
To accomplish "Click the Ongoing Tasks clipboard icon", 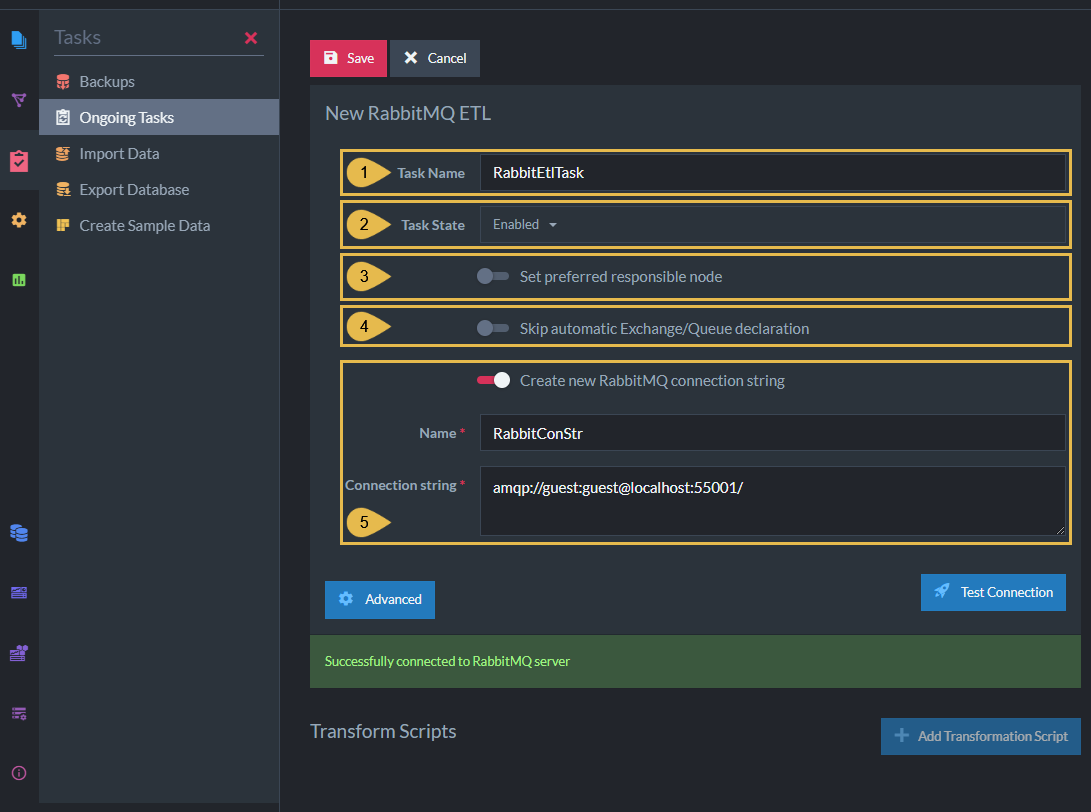I will tap(63, 118).
